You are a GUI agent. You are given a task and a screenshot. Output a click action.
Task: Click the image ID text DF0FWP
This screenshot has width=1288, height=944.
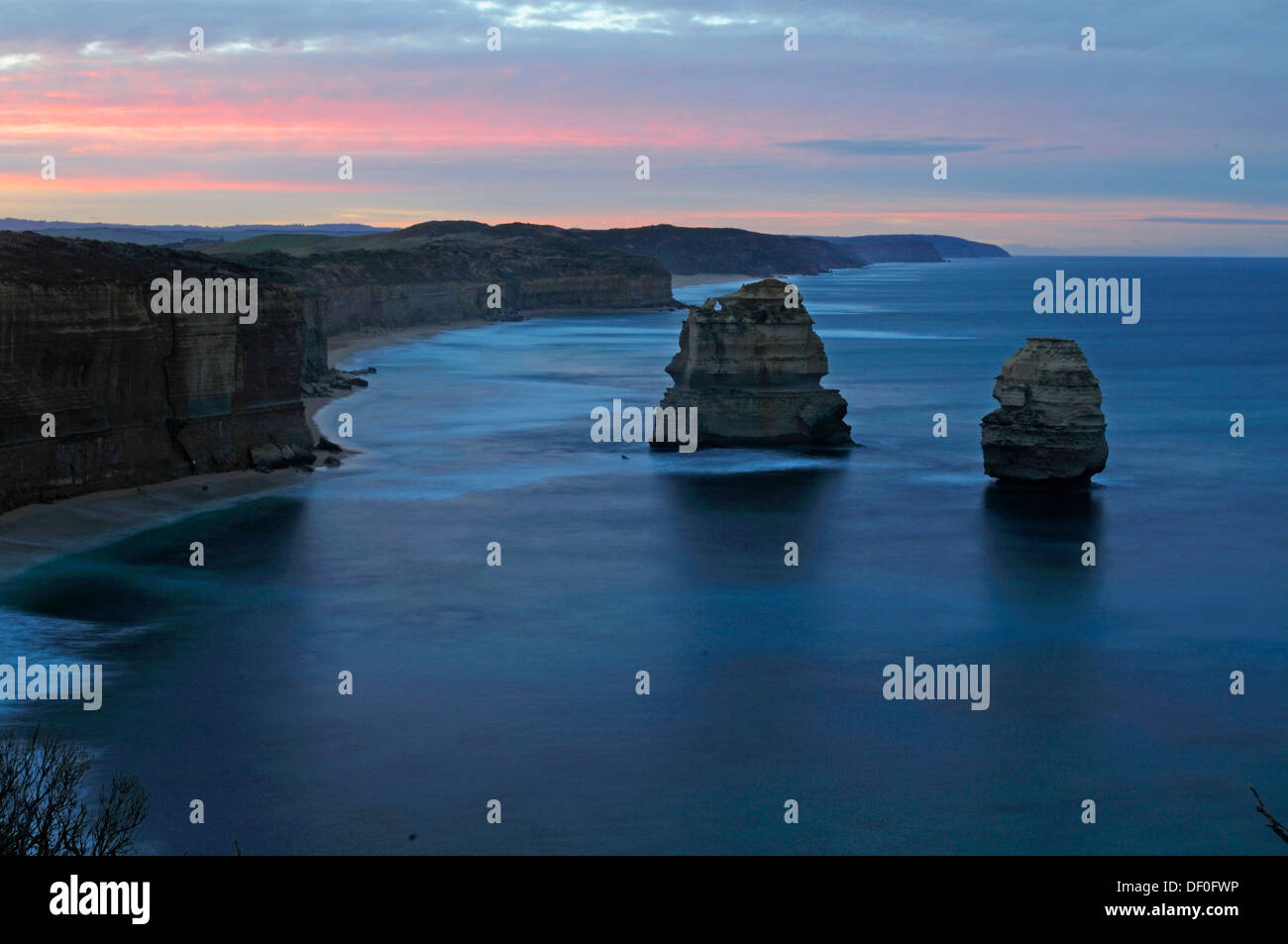[x=1189, y=889]
